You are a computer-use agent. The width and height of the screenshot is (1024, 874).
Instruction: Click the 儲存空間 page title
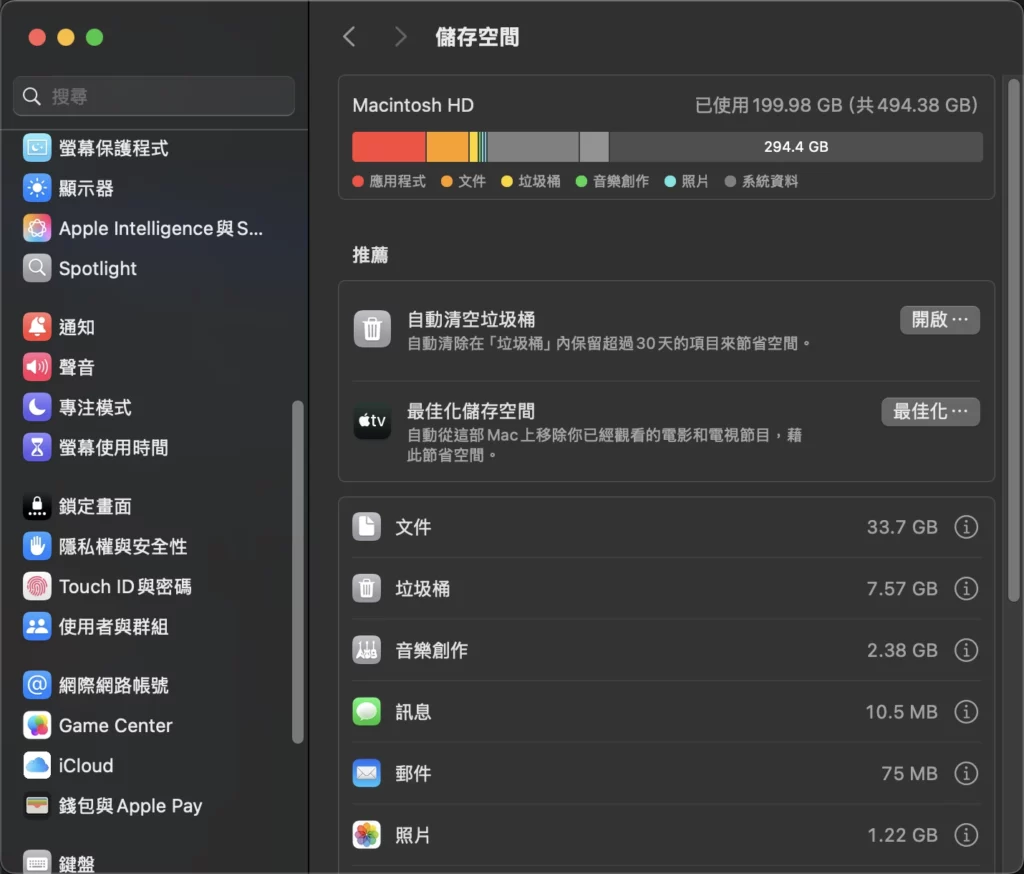point(477,37)
